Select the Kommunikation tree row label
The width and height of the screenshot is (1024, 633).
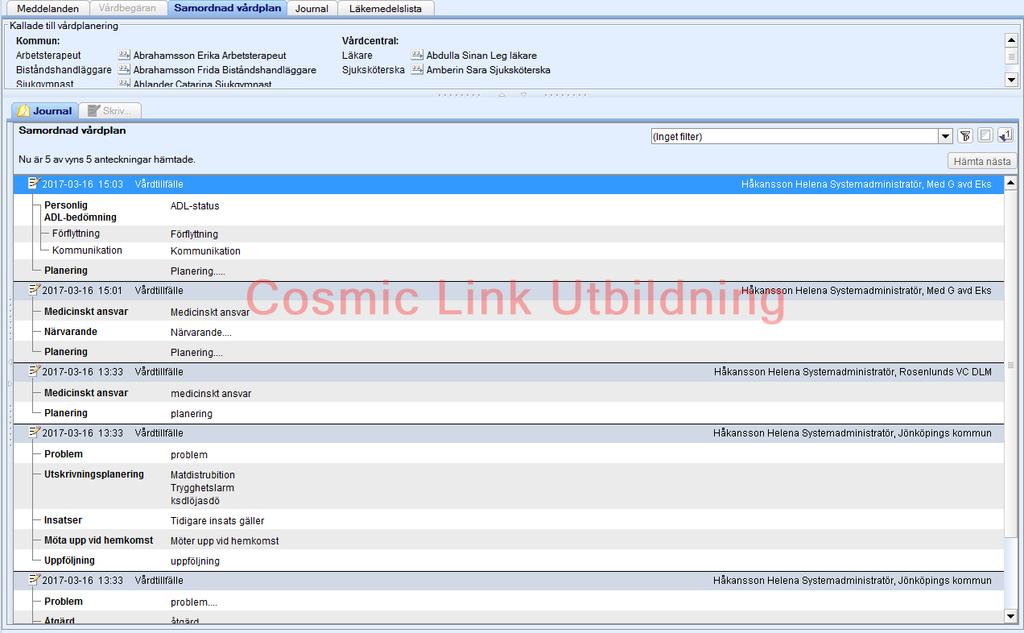(87, 250)
